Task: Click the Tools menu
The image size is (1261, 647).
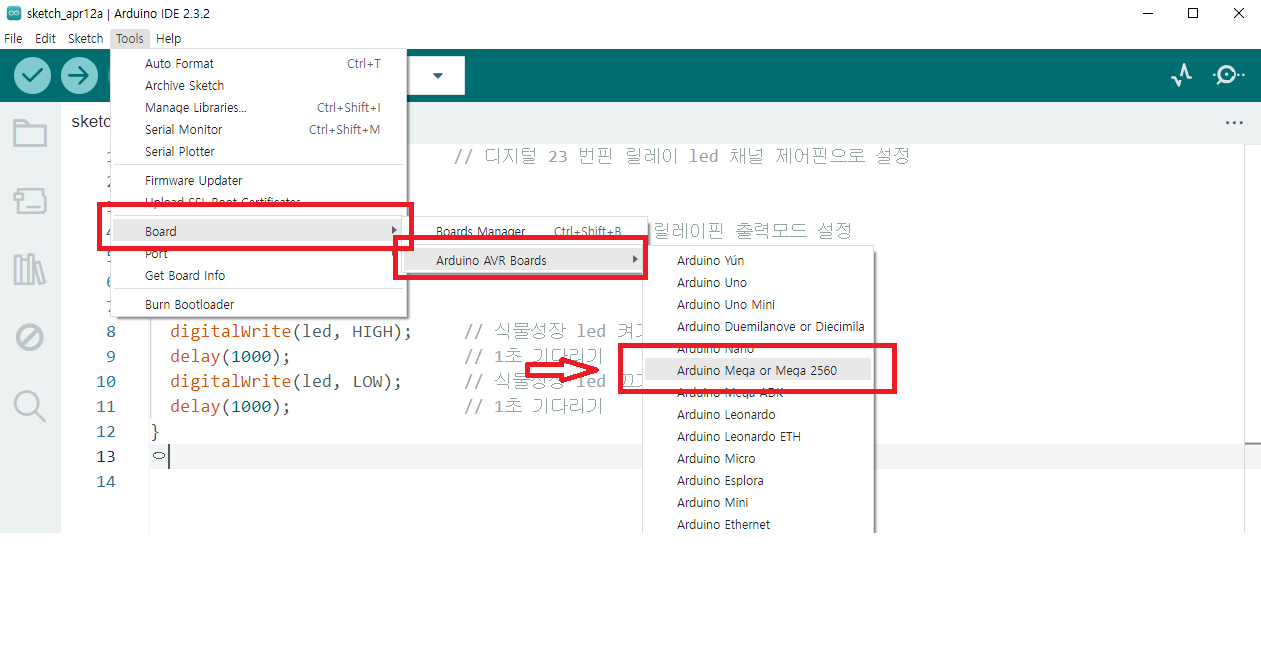Action: point(130,38)
